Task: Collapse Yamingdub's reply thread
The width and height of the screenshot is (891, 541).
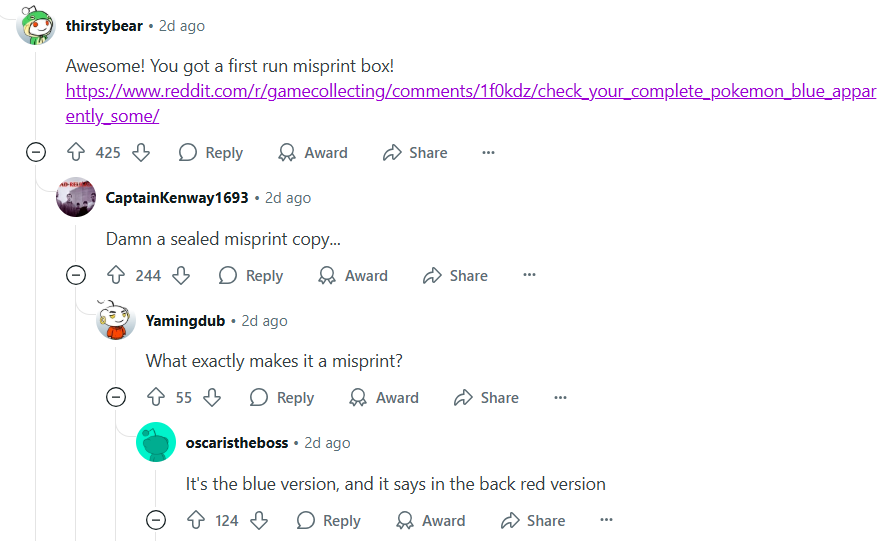Action: click(116, 398)
